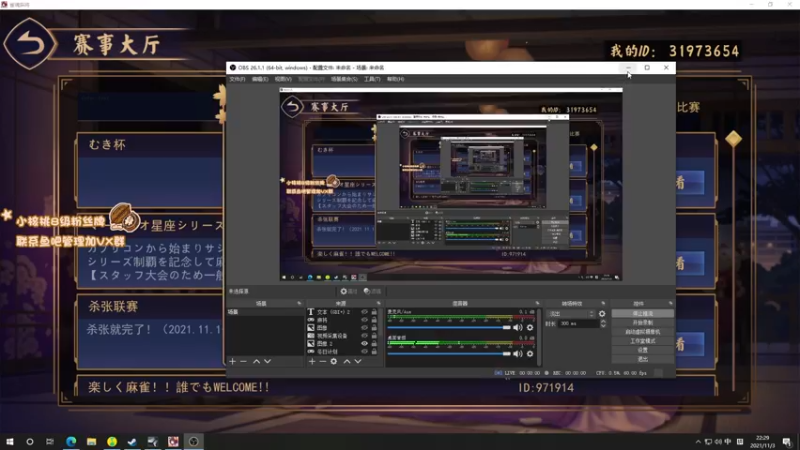Undock the scene transitions panel via header icon

click(x=603, y=304)
